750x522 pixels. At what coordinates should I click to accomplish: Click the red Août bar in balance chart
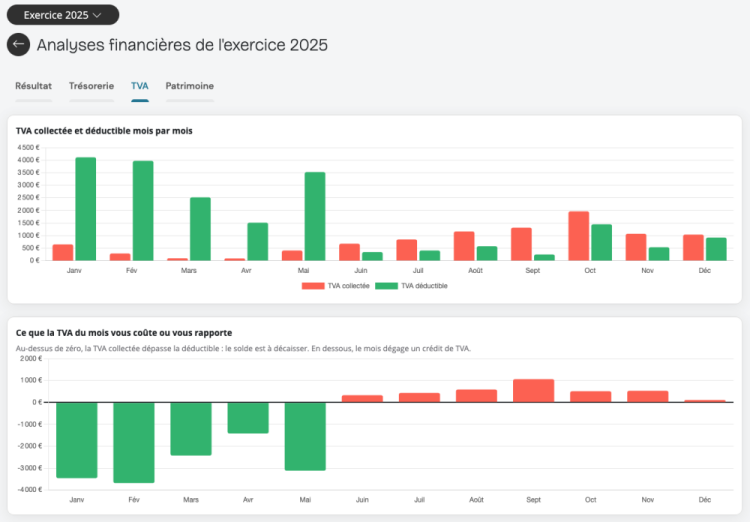click(x=476, y=396)
